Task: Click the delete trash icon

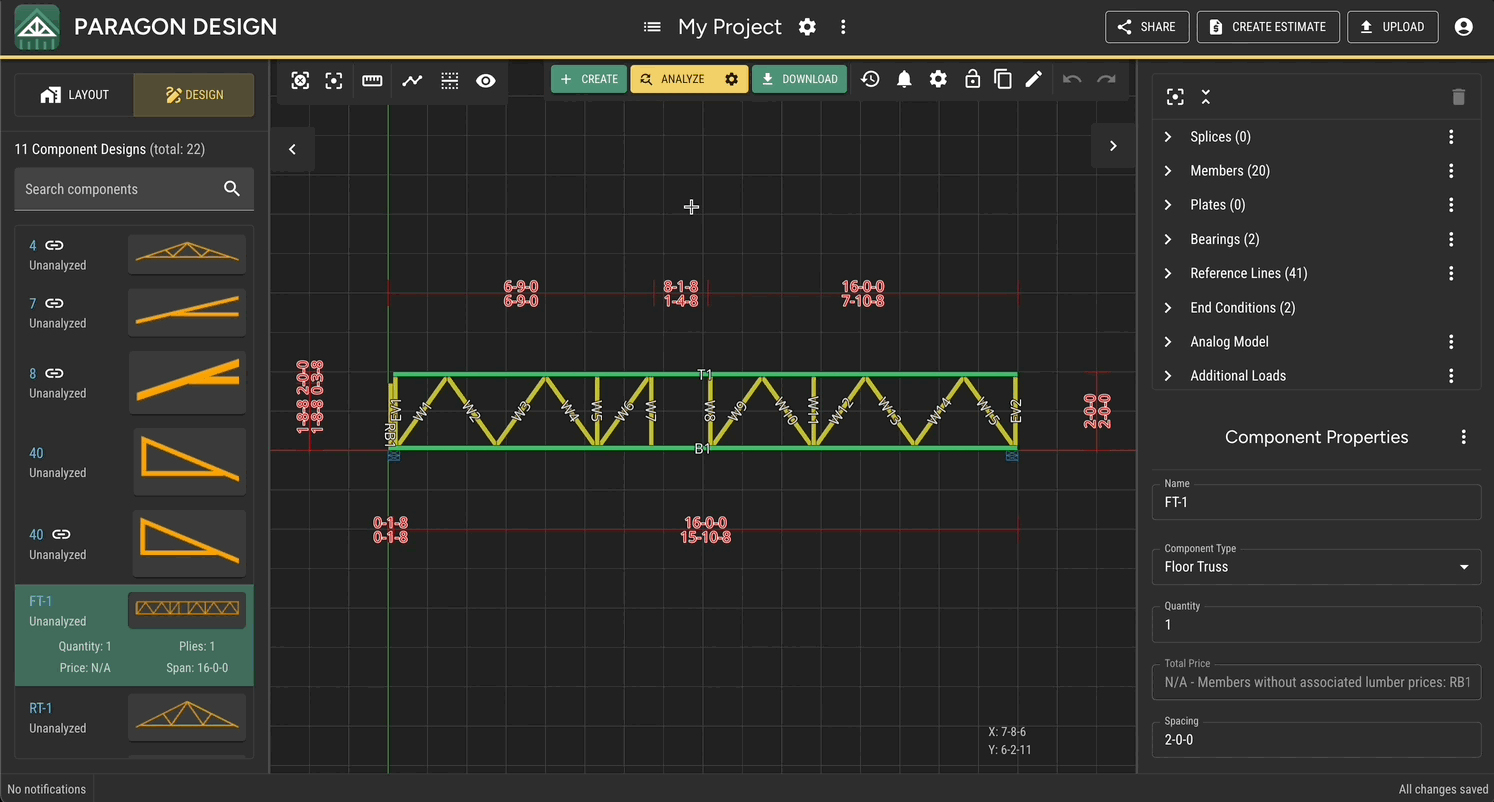Action: [x=1458, y=97]
